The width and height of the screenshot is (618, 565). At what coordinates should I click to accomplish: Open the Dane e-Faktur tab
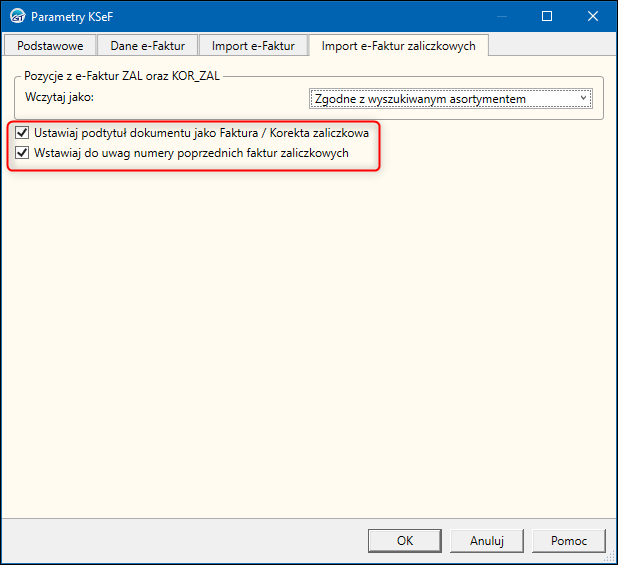[x=147, y=45]
